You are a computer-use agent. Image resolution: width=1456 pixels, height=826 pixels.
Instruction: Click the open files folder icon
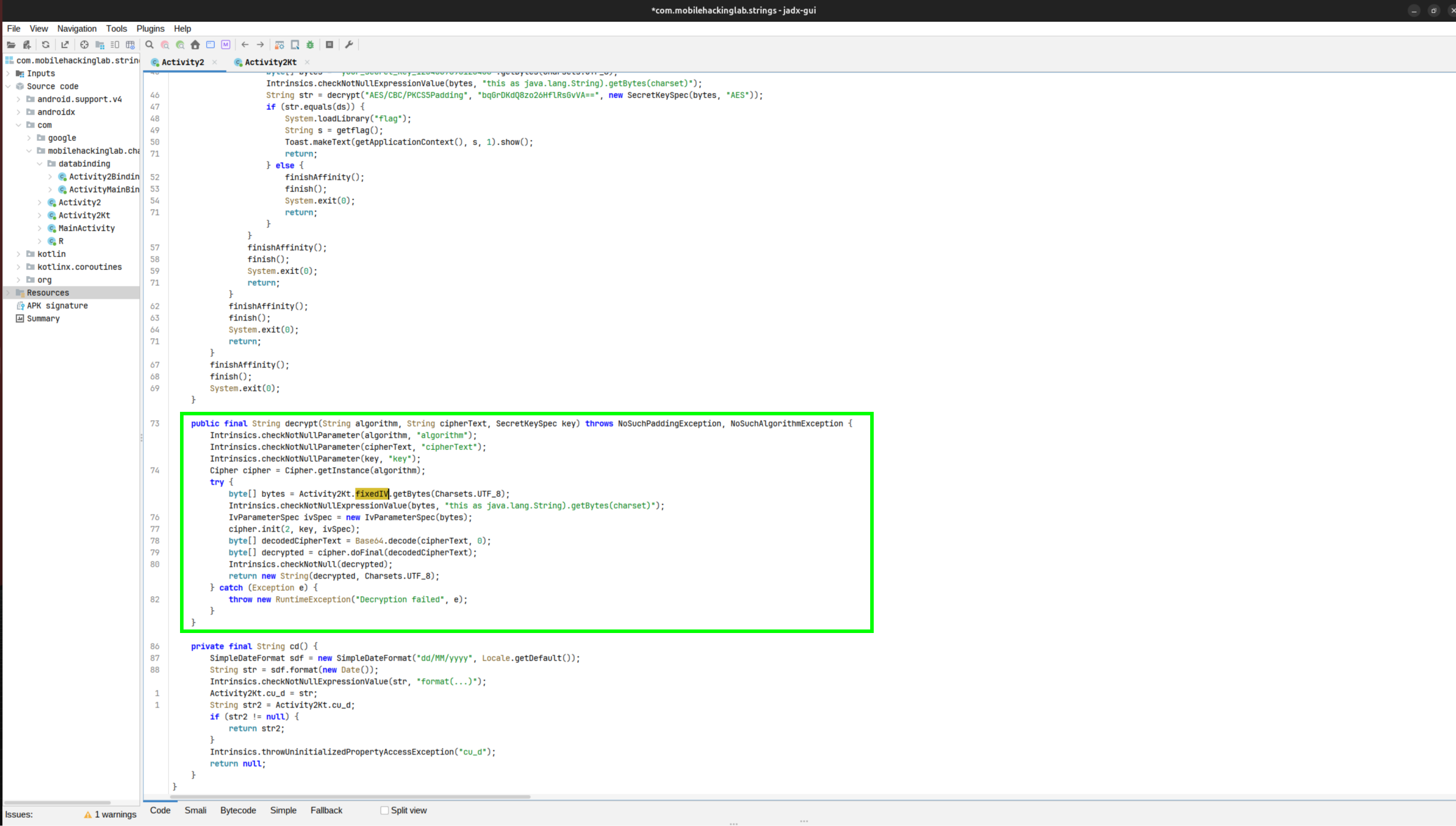11,45
